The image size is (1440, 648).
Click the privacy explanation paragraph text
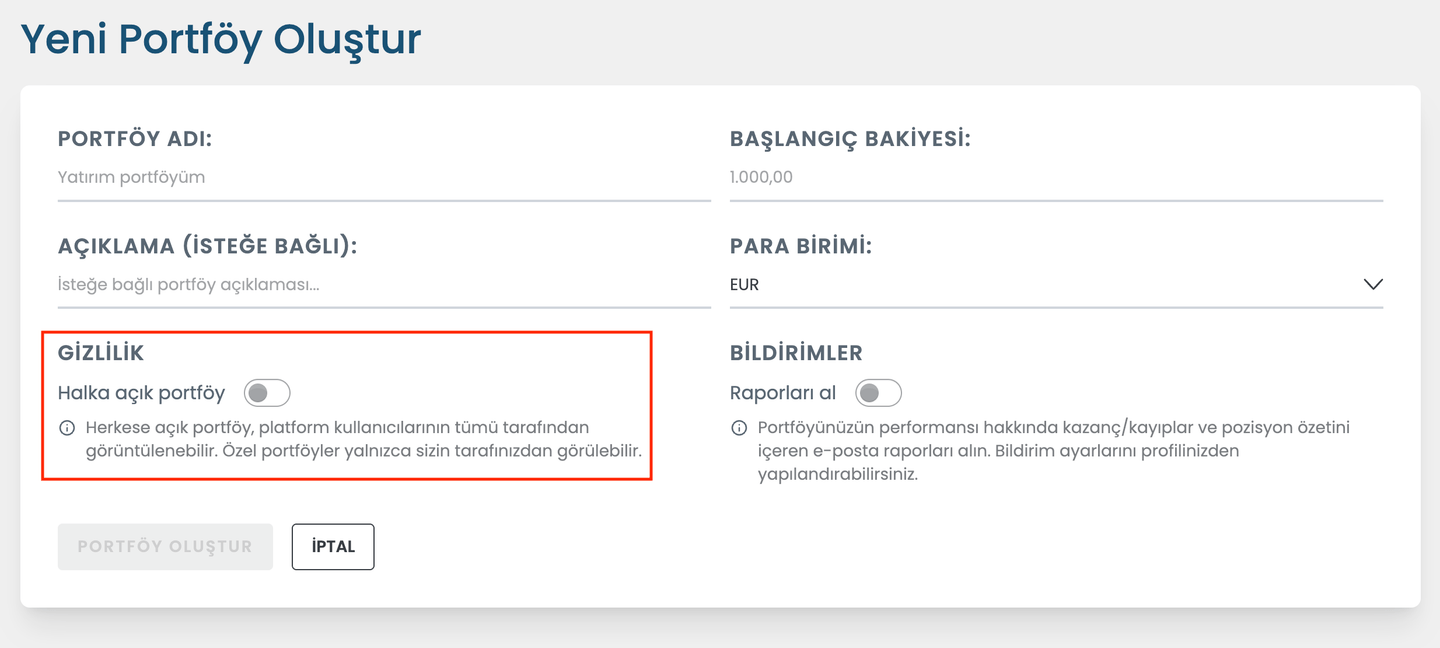[x=362, y=439]
